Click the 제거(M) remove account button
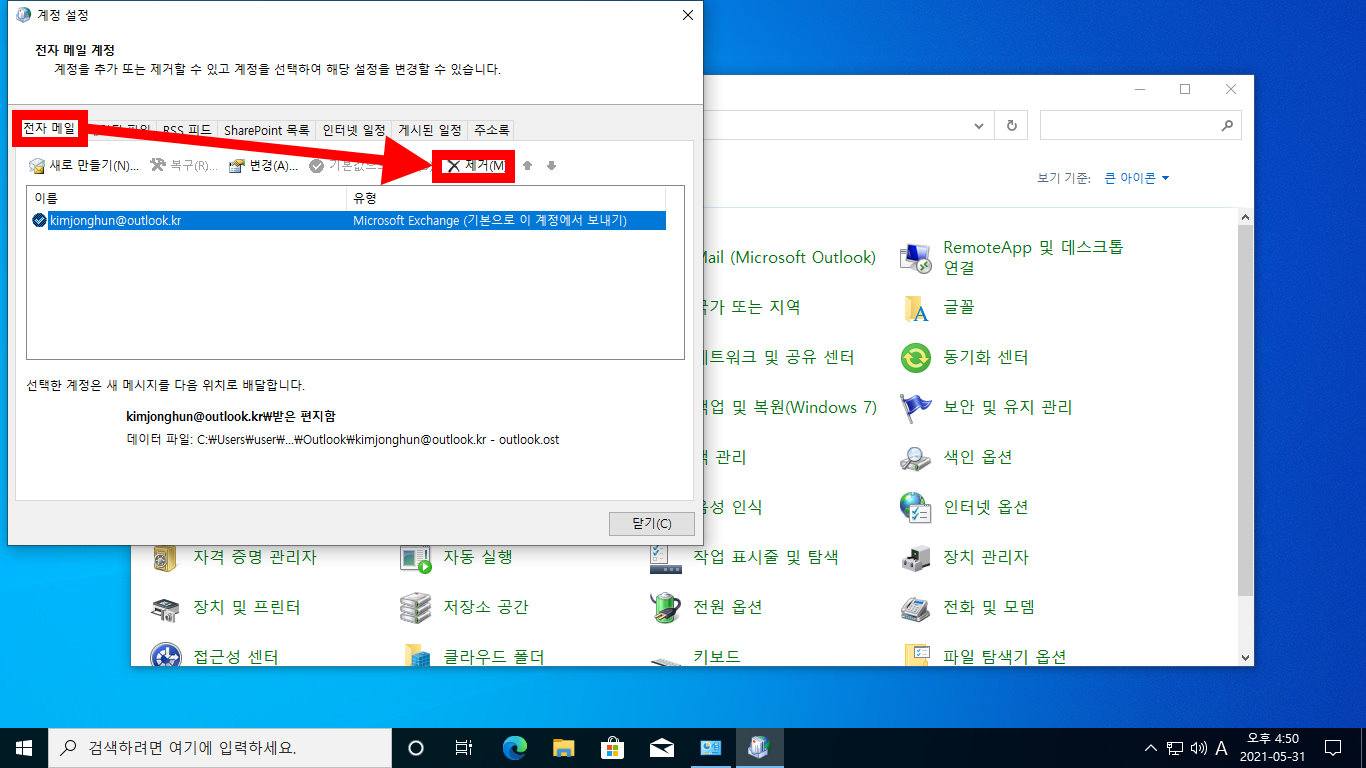 (475, 166)
